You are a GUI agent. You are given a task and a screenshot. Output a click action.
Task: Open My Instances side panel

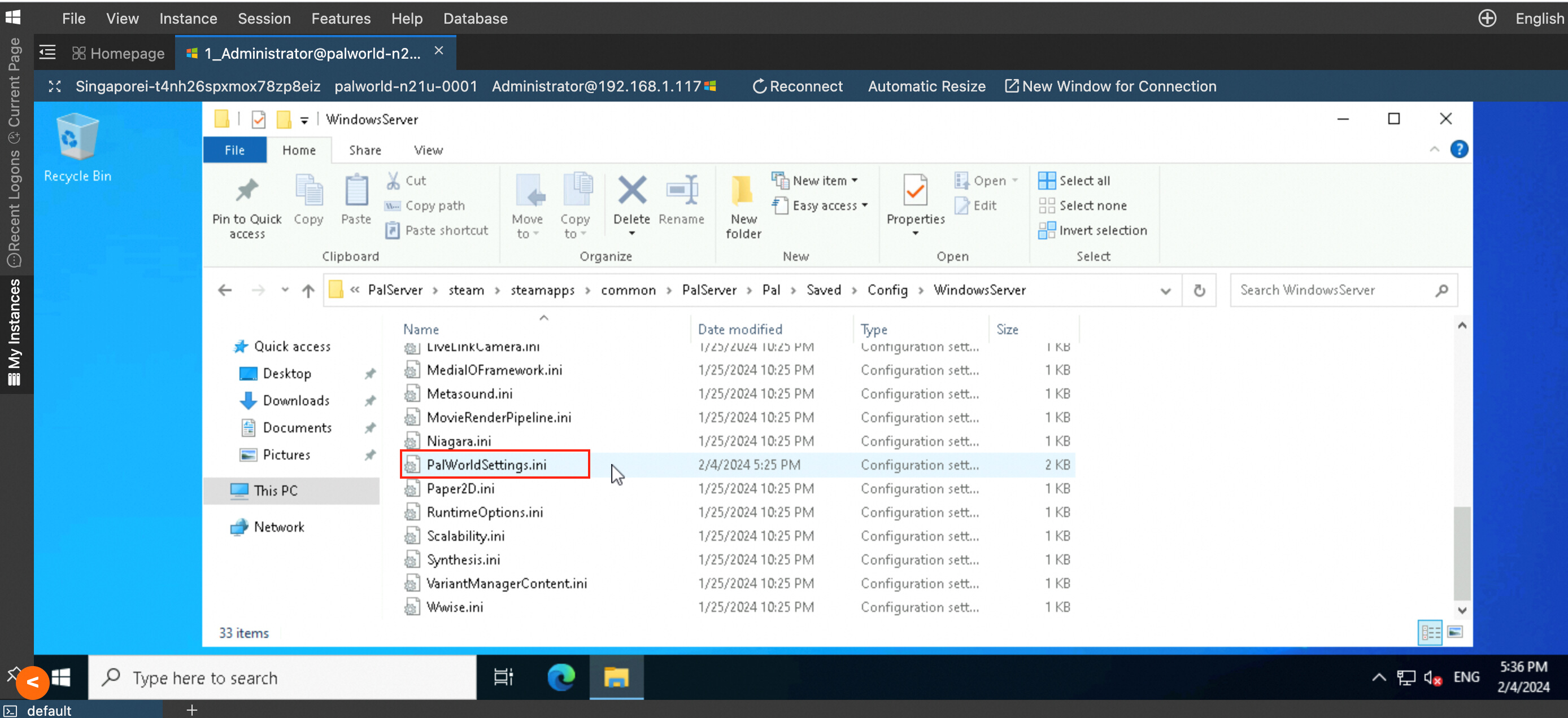[14, 332]
